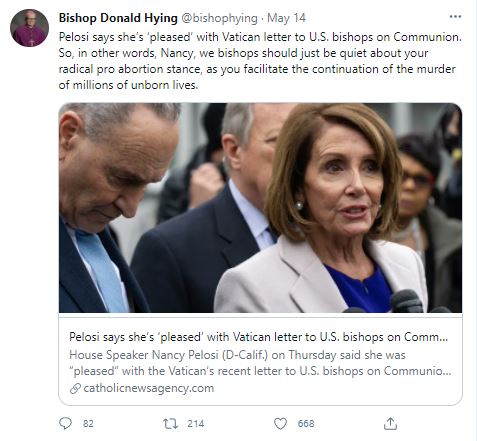Open the catholicnewsagency.com domain link
The image size is (477, 441).
149,388
